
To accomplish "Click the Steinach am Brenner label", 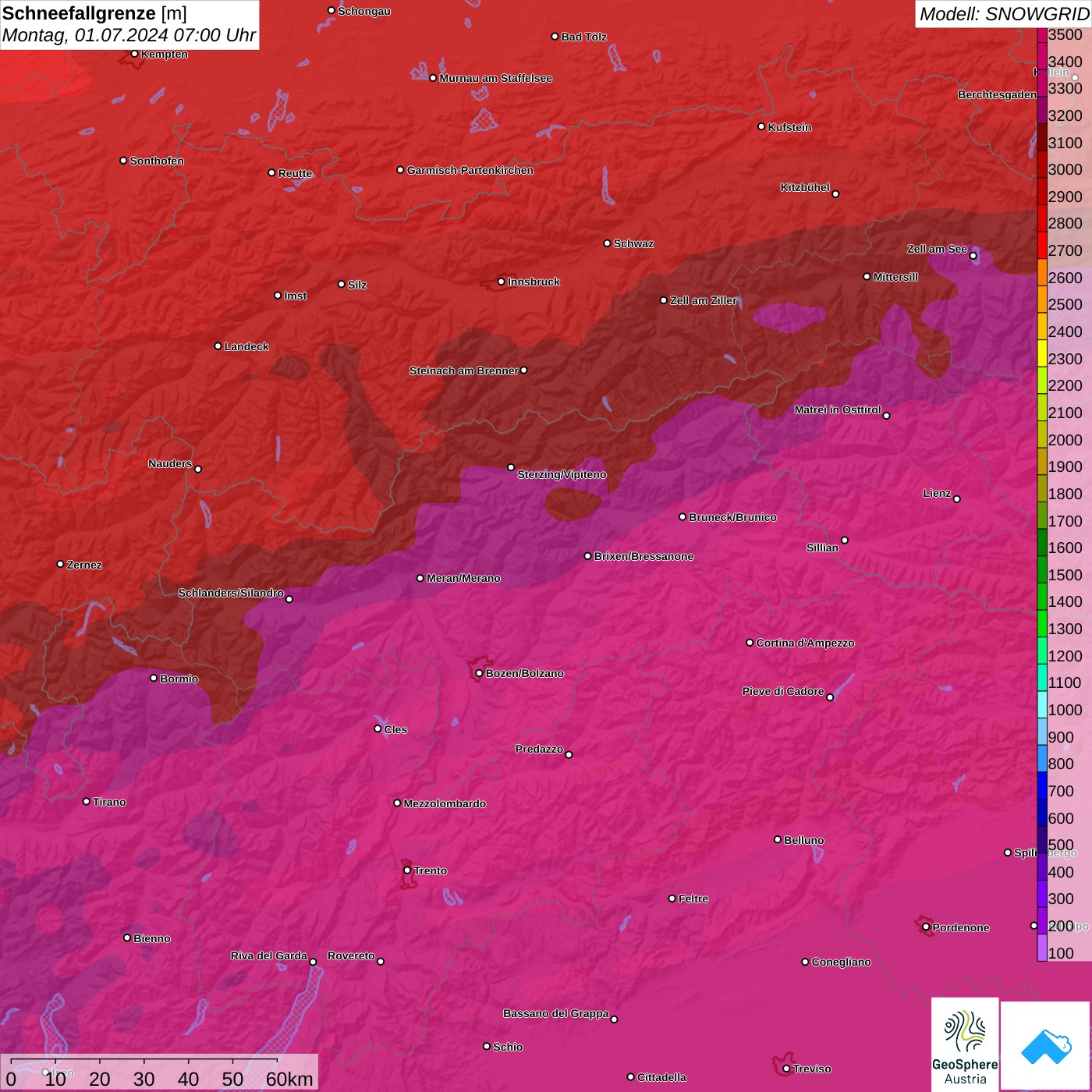I will pos(464,370).
